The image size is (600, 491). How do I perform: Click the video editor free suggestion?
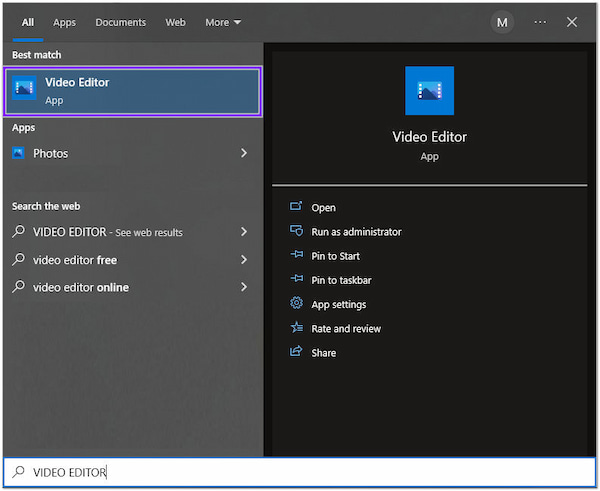pos(132,260)
